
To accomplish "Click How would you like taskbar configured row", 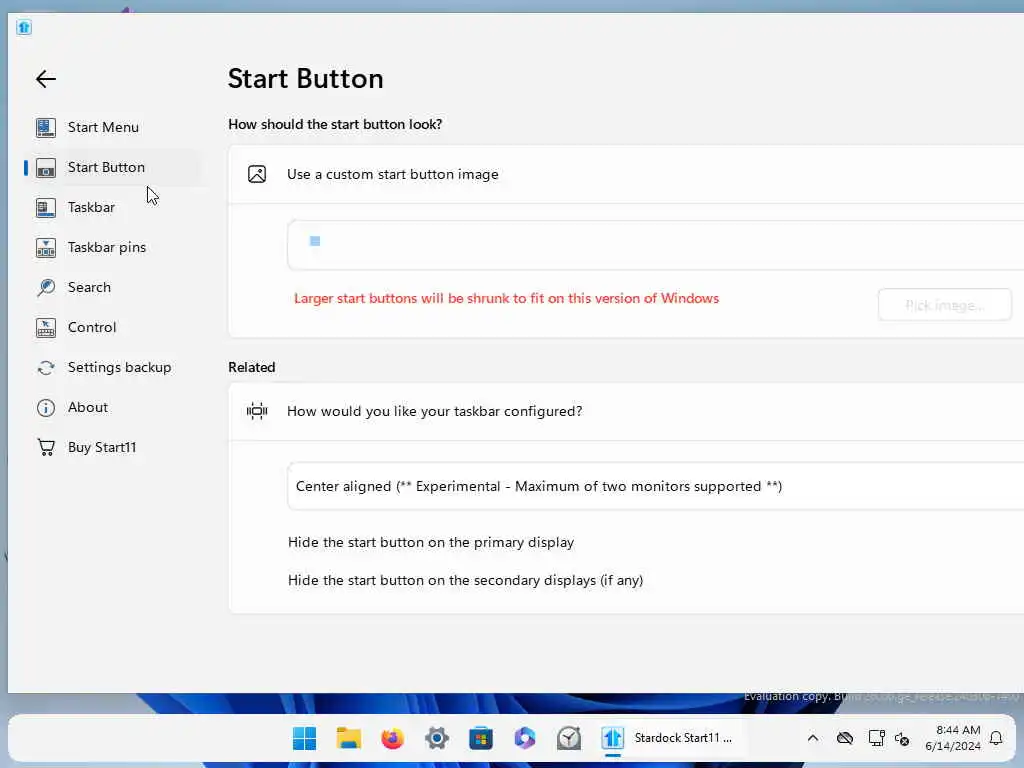I will (626, 411).
